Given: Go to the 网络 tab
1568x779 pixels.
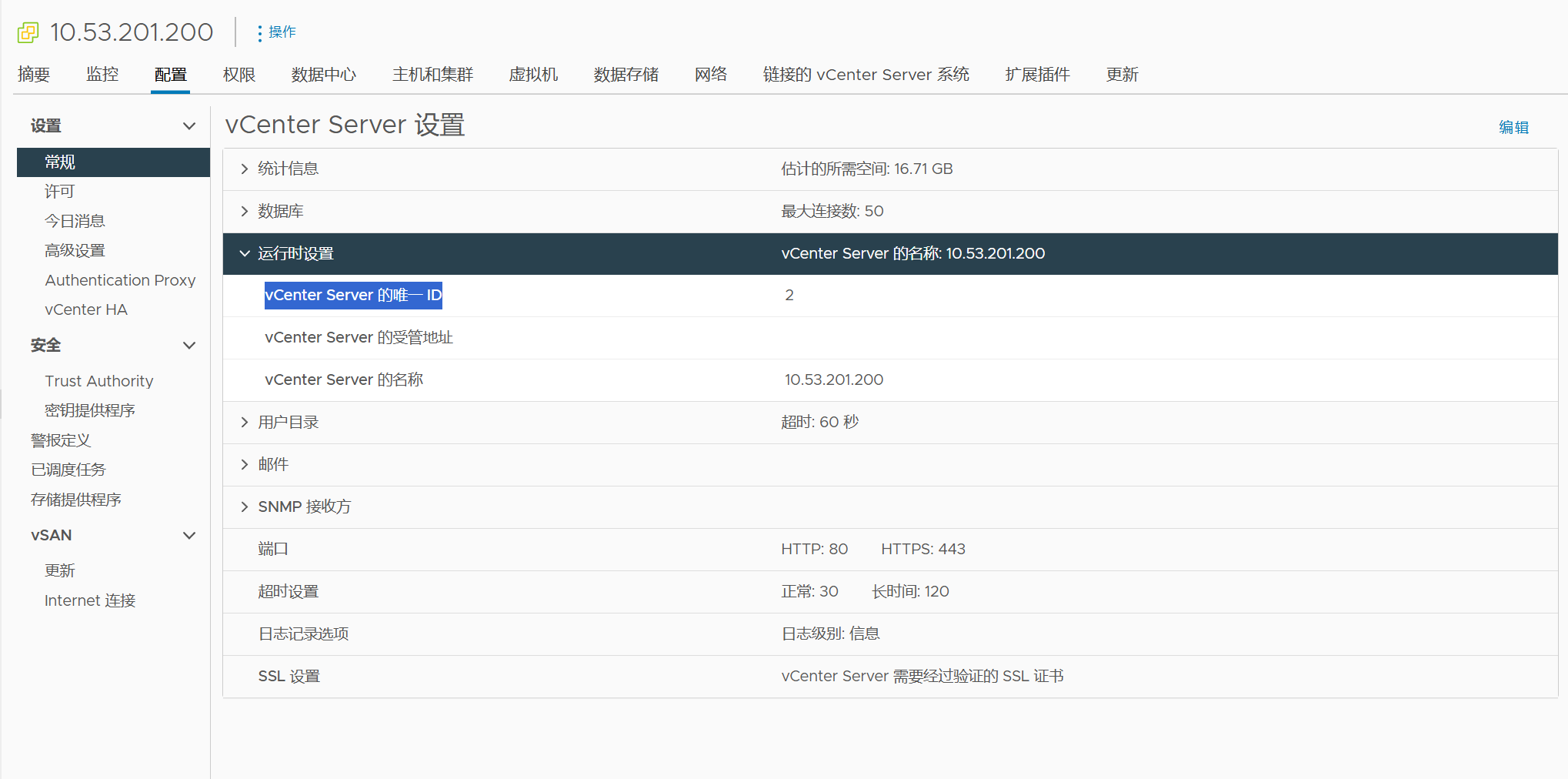Looking at the screenshot, I should [x=711, y=75].
